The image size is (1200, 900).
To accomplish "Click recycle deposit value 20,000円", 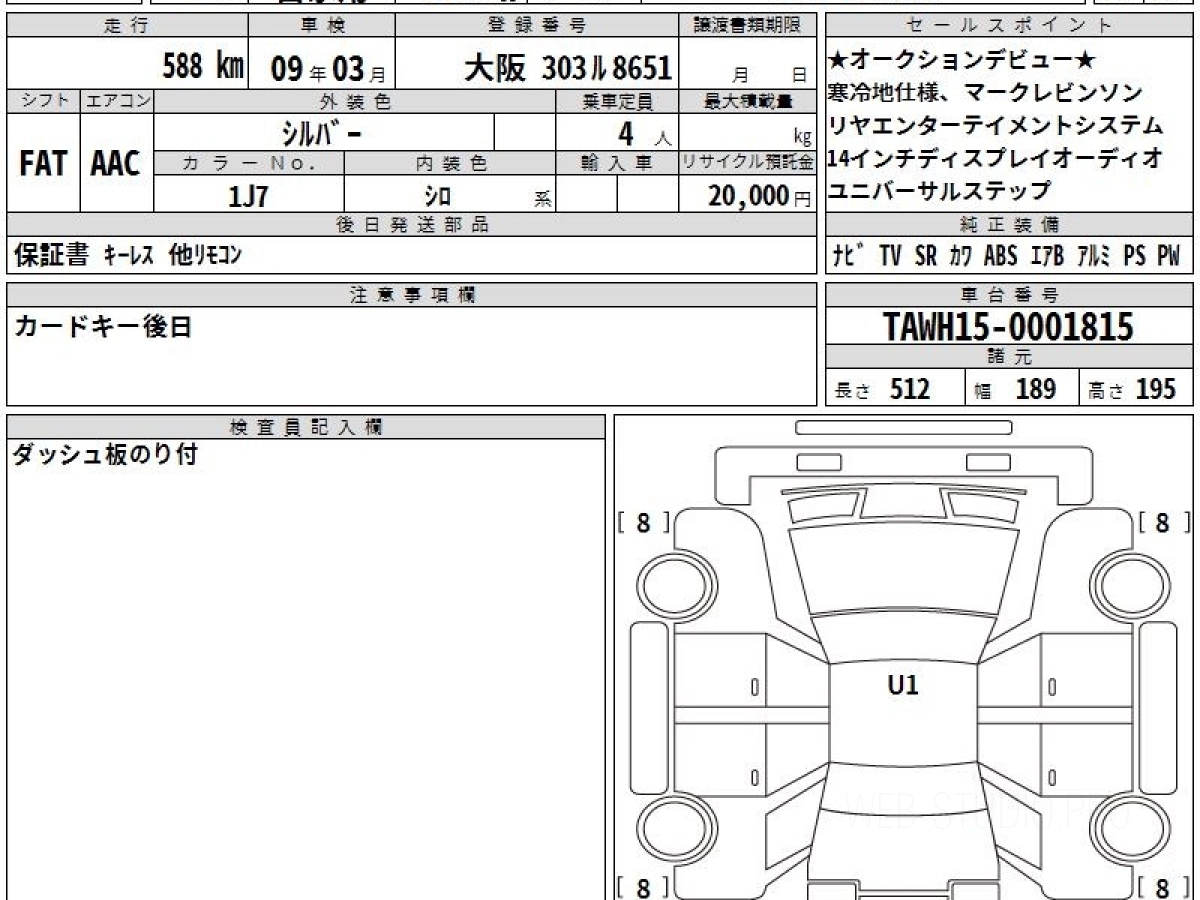I will click(760, 196).
